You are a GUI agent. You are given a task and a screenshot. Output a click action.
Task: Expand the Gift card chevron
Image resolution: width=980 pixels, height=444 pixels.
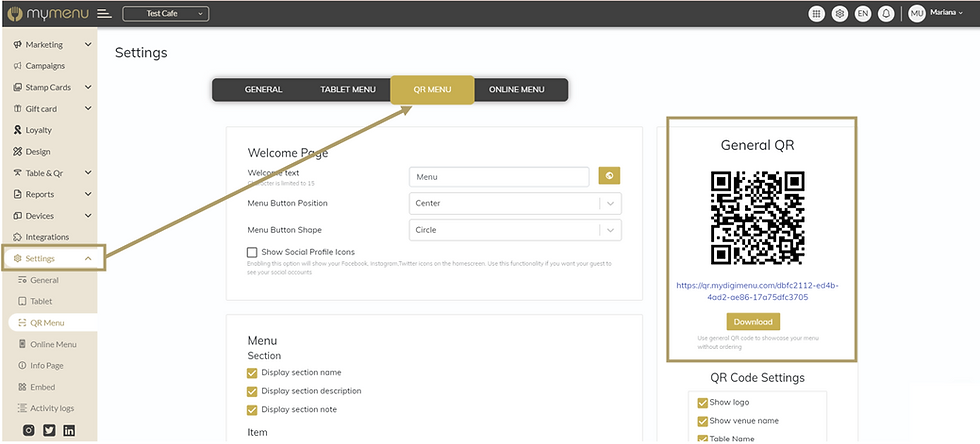click(88, 109)
